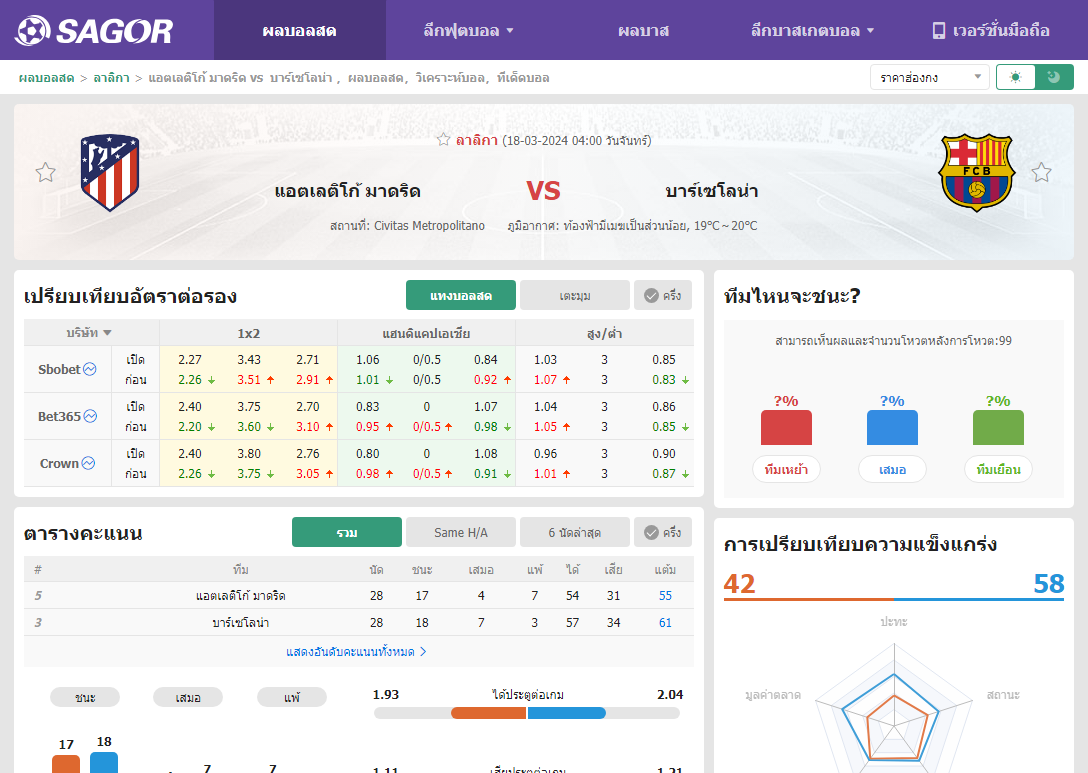Toggle ครึ่ง checkbox in odds comparison
1088x773 pixels.
click(663, 296)
